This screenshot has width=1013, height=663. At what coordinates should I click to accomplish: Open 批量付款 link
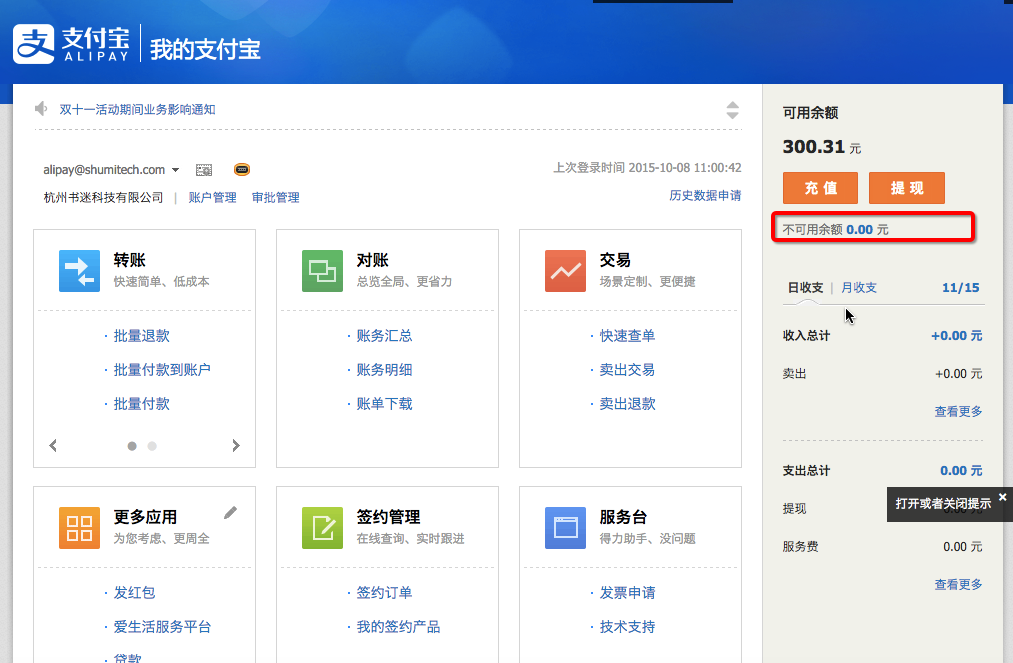[x=141, y=404]
